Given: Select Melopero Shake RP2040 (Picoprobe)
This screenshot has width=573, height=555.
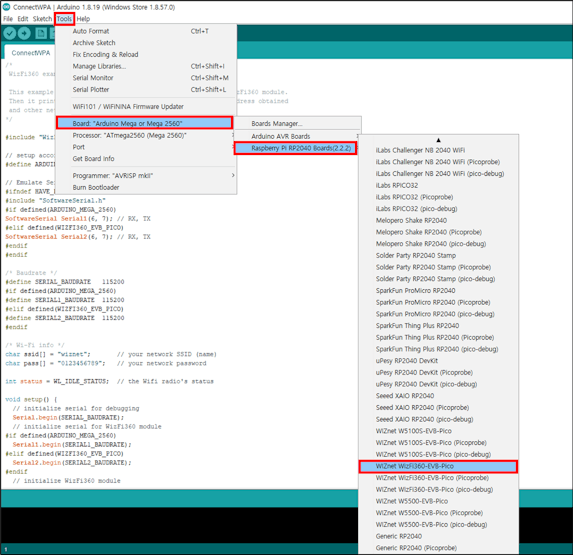Looking at the screenshot, I should click(x=439, y=232).
